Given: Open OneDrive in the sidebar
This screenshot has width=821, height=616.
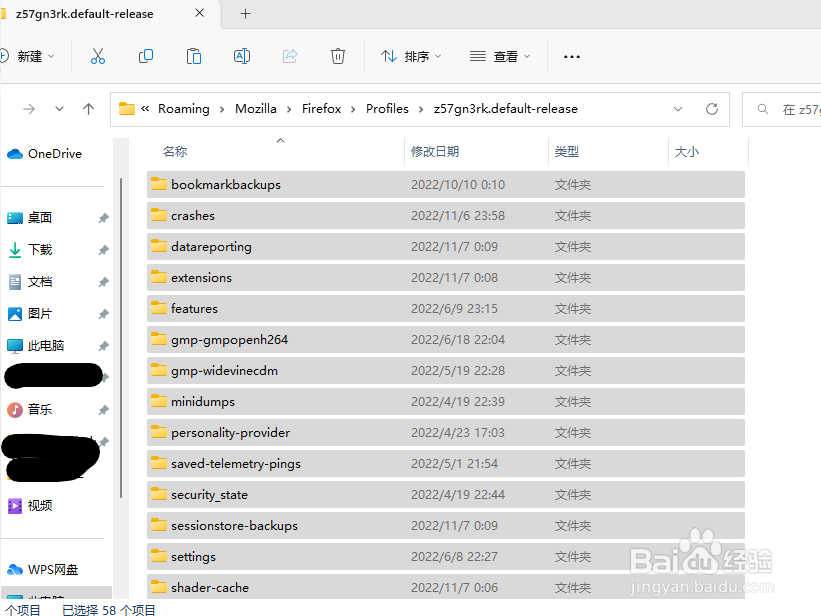Looking at the screenshot, I should [x=45, y=153].
